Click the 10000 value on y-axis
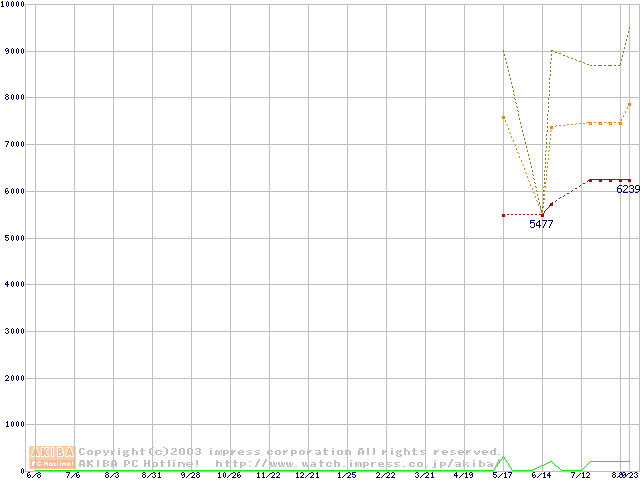 tap(14, 5)
